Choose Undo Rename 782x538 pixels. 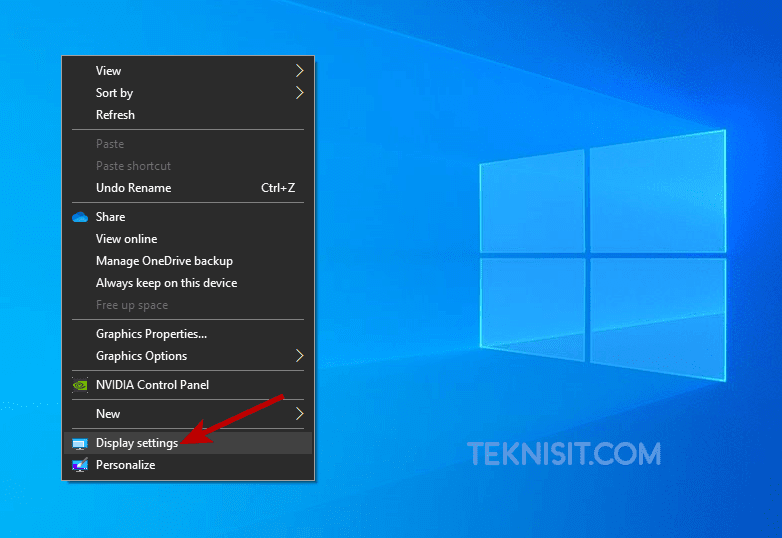click(x=188, y=187)
